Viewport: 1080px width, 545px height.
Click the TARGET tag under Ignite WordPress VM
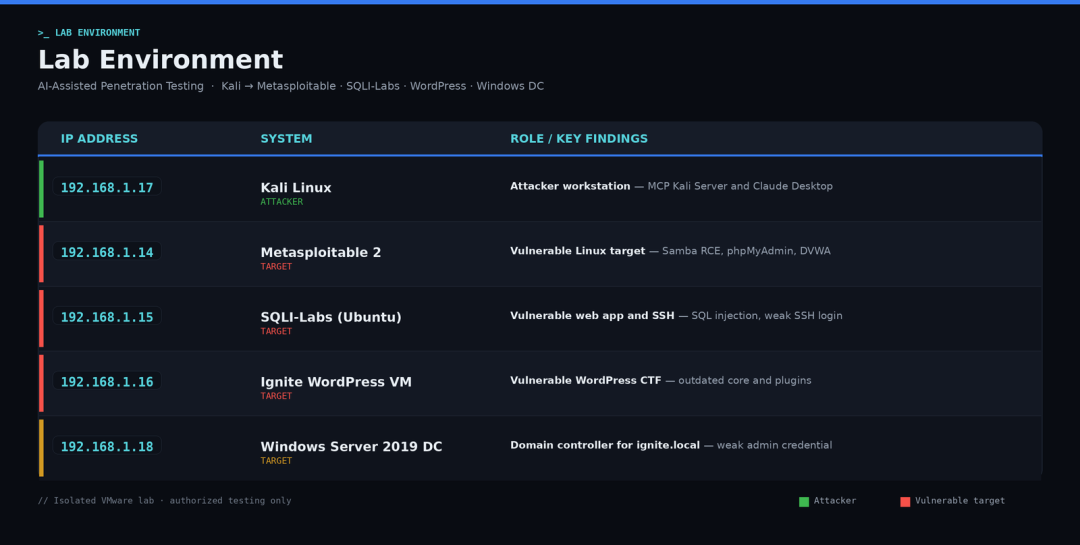pyautogui.click(x=276, y=396)
